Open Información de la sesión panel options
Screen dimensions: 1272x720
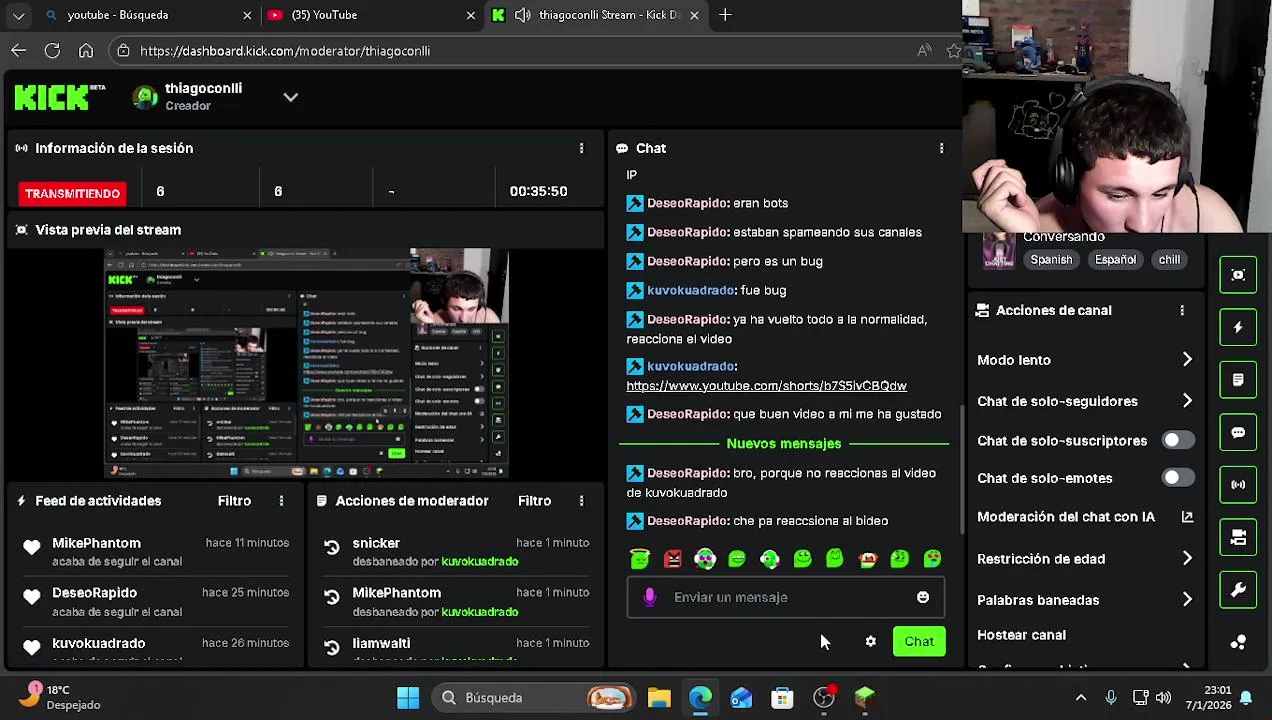[x=581, y=148]
